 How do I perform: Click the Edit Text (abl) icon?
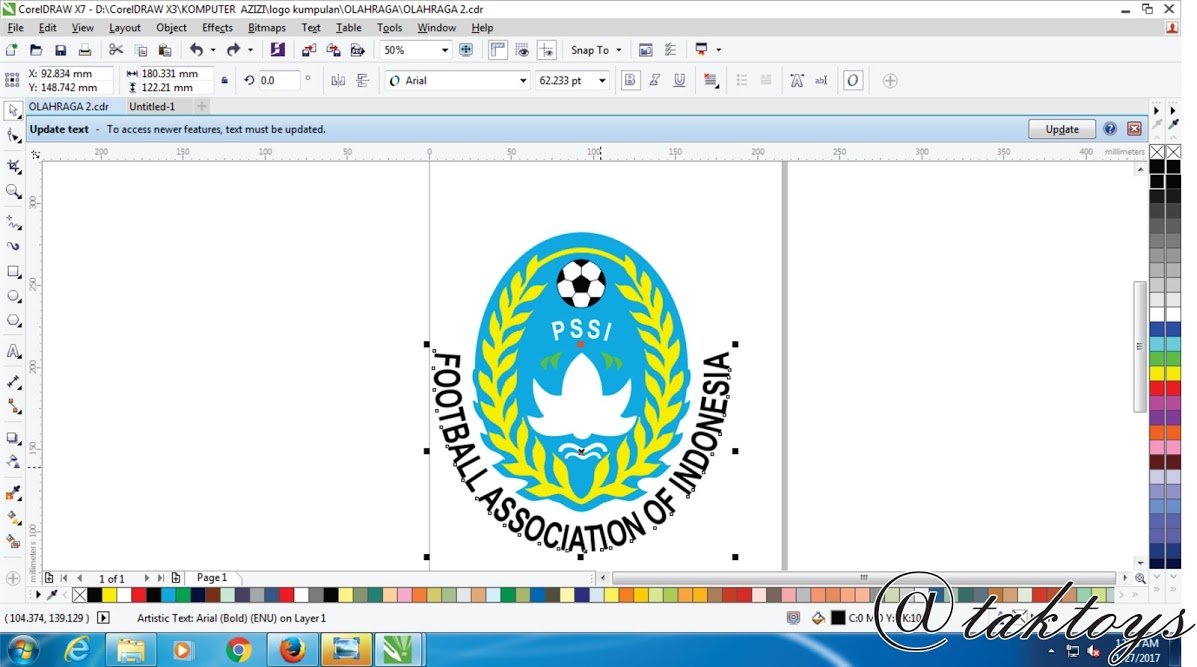tap(821, 81)
